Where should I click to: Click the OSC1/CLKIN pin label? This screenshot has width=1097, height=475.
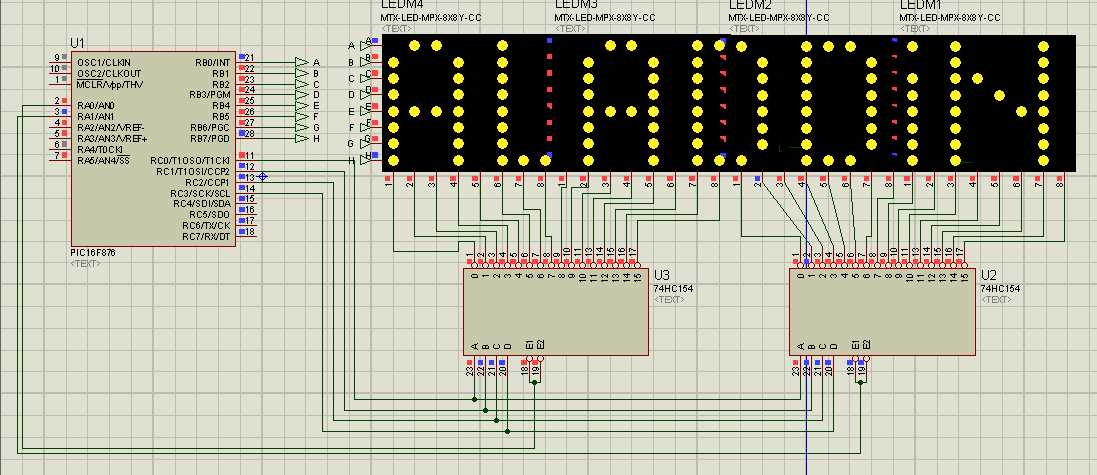point(104,62)
